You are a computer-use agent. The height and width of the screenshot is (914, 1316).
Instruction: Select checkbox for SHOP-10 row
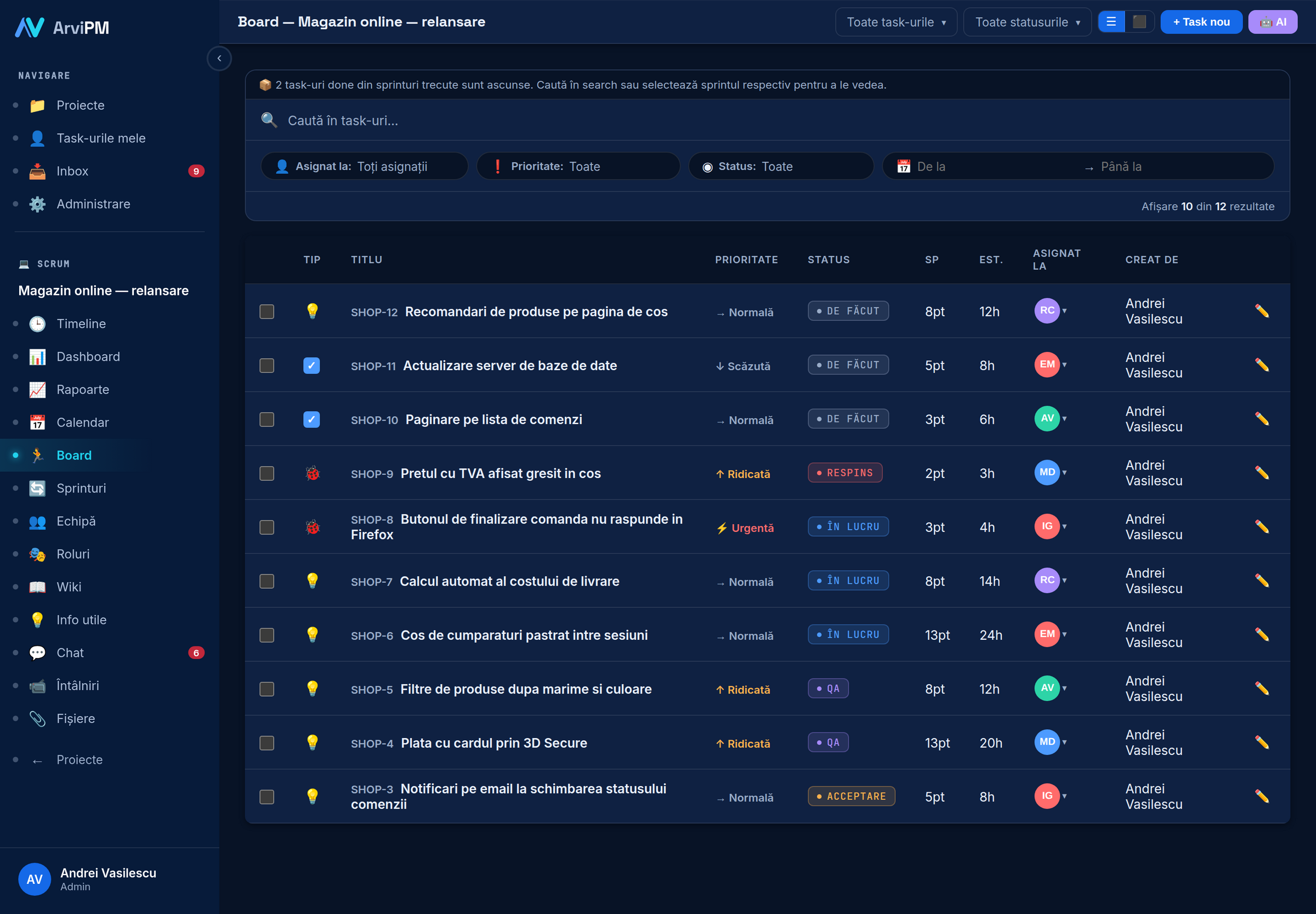tap(267, 419)
